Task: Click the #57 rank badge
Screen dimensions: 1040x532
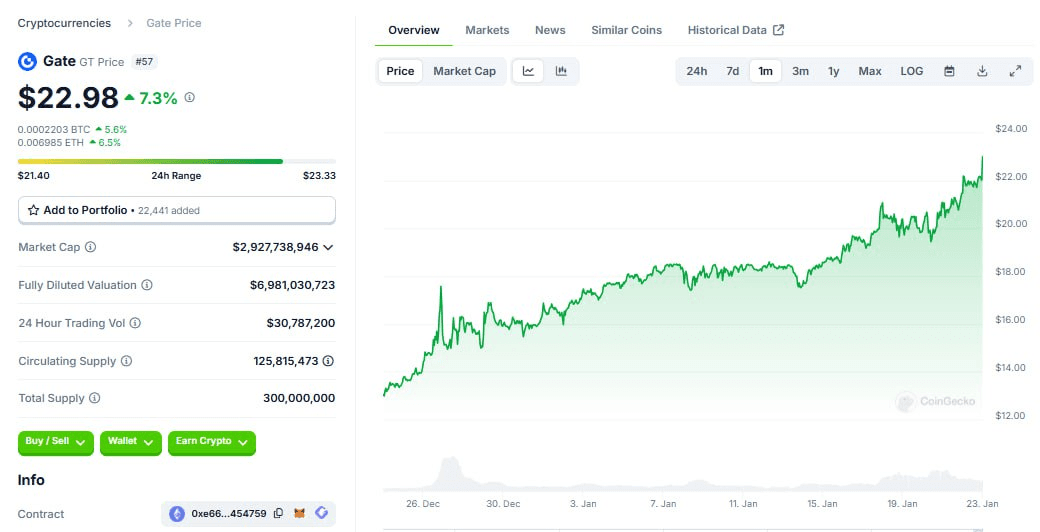Action: coord(144,62)
